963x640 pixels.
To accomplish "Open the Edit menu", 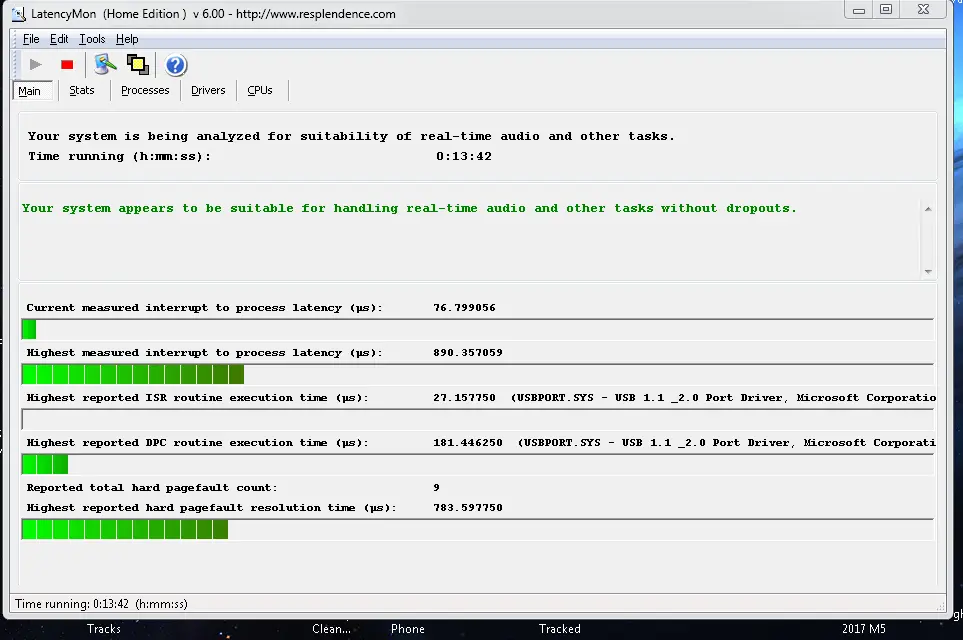I will tap(60, 39).
